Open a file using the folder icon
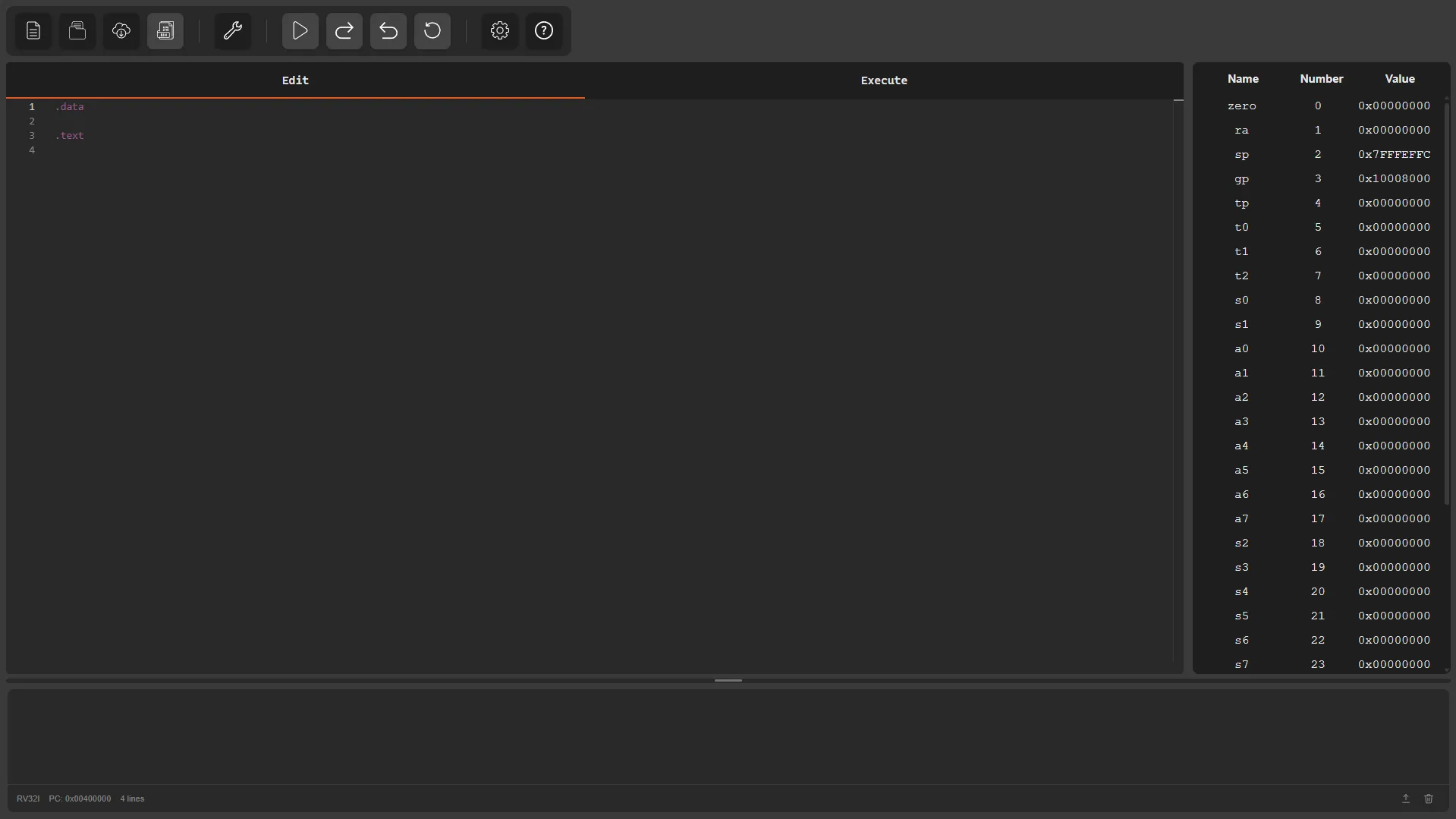Viewport: 1456px width, 819px height. [77, 31]
